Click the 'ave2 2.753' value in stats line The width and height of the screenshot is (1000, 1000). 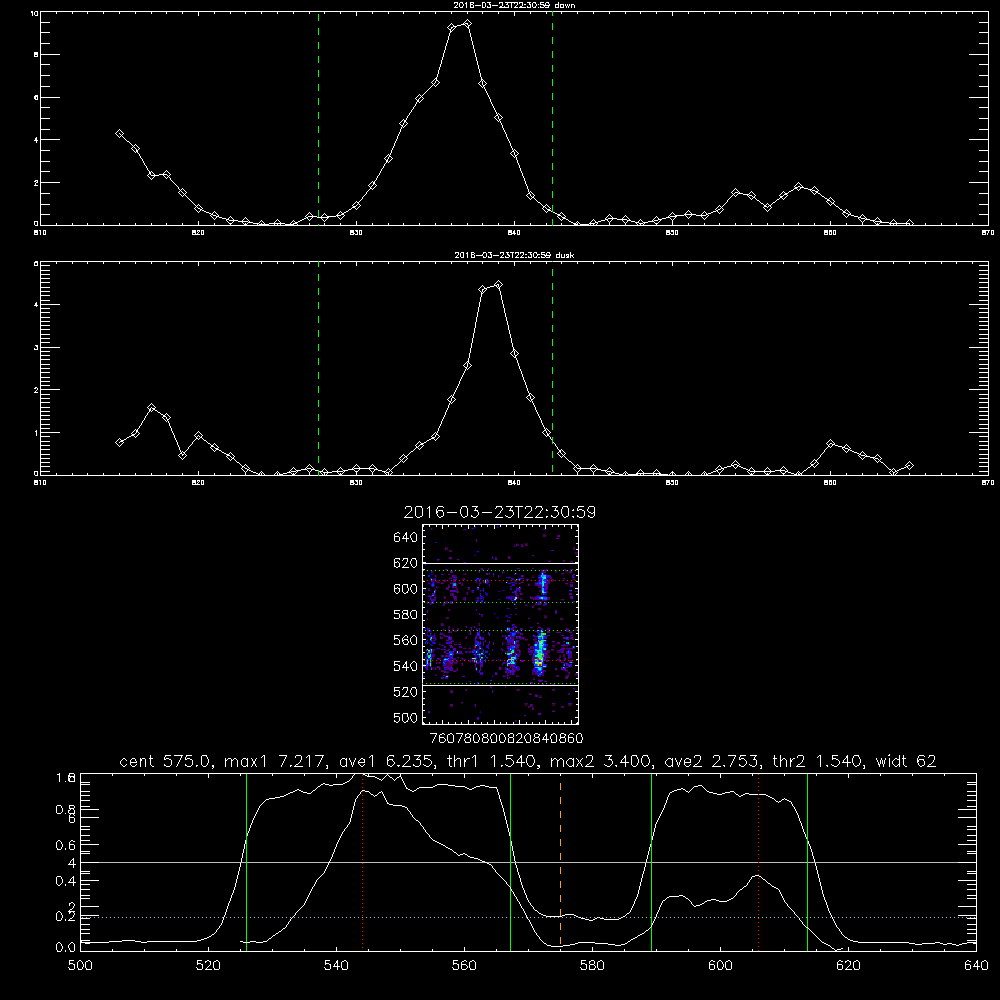[712, 761]
